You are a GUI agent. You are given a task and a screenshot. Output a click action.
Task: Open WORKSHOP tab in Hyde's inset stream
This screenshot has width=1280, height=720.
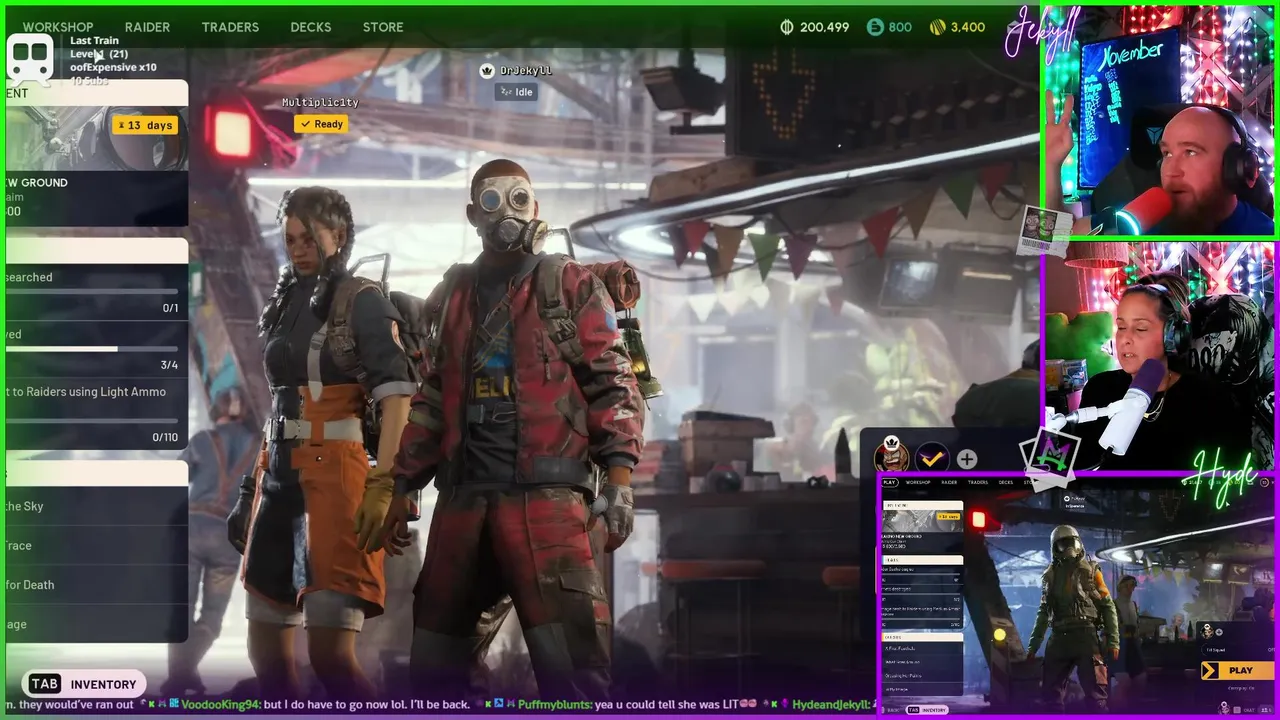[917, 482]
